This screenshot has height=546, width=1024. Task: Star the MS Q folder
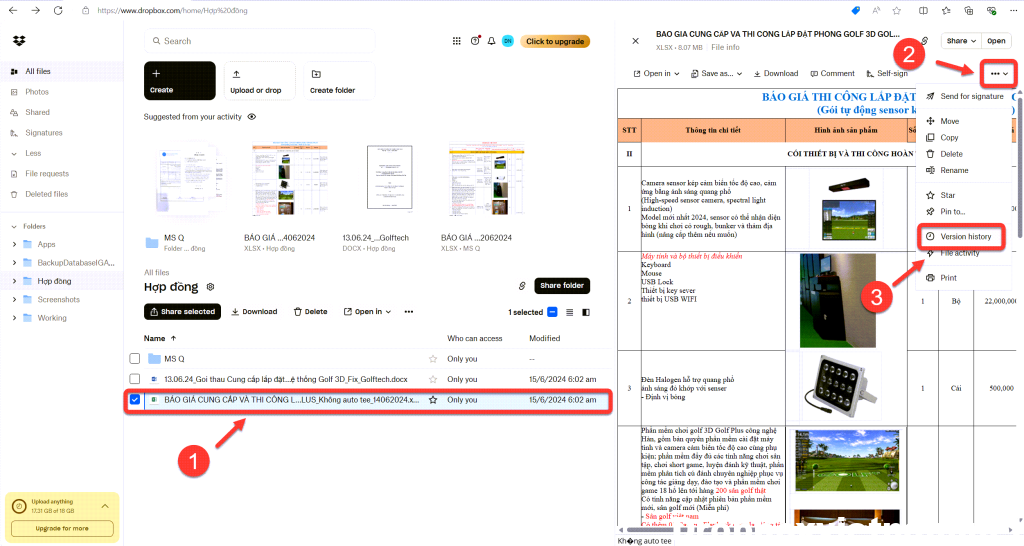click(433, 359)
